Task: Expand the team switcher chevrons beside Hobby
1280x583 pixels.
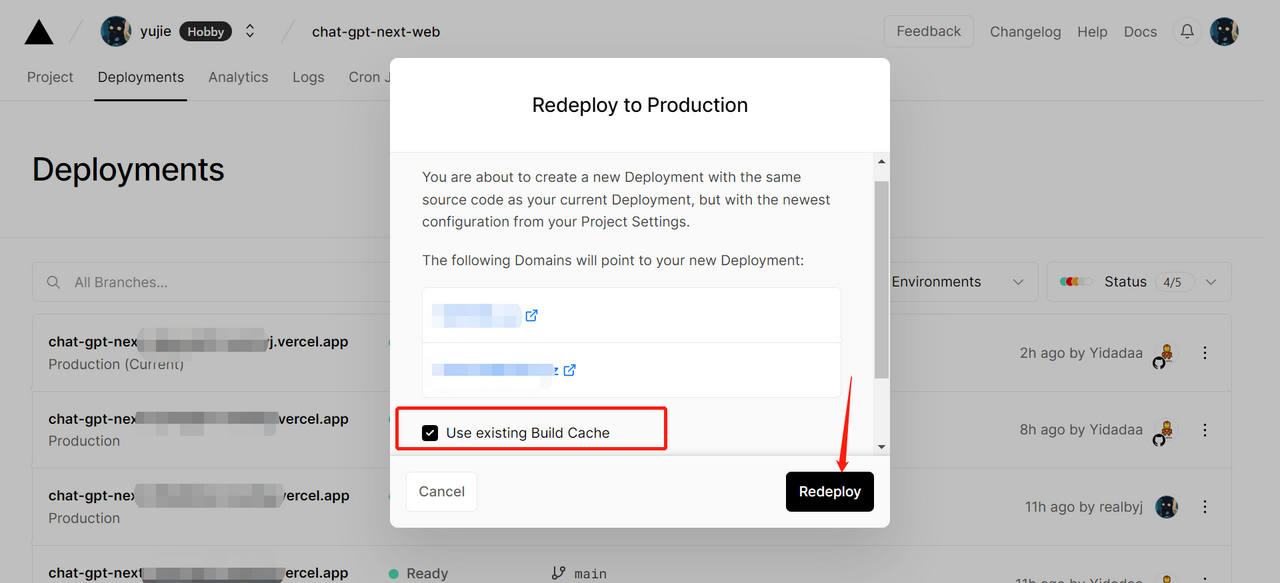Action: [x=250, y=32]
